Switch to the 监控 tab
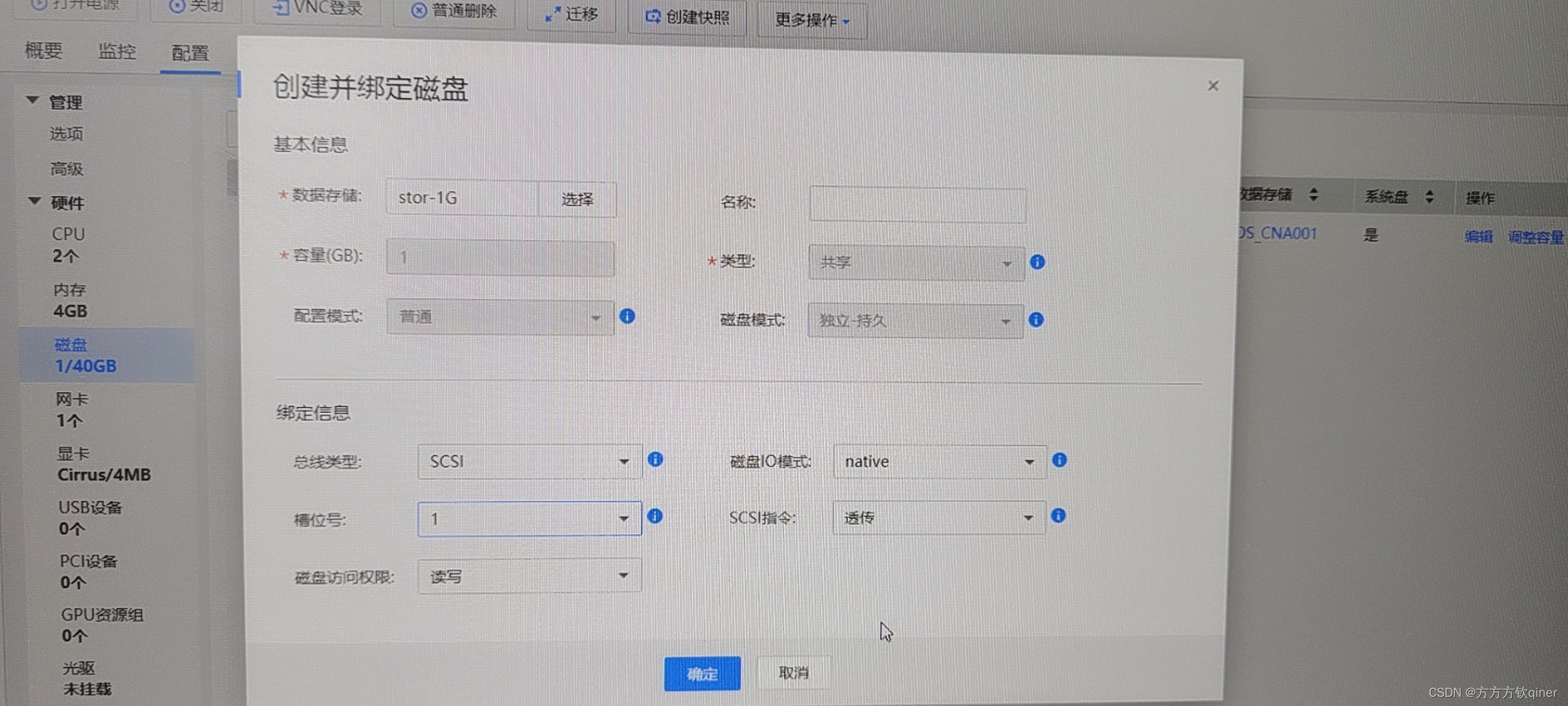Viewport: 1568px width, 706px height. (117, 51)
